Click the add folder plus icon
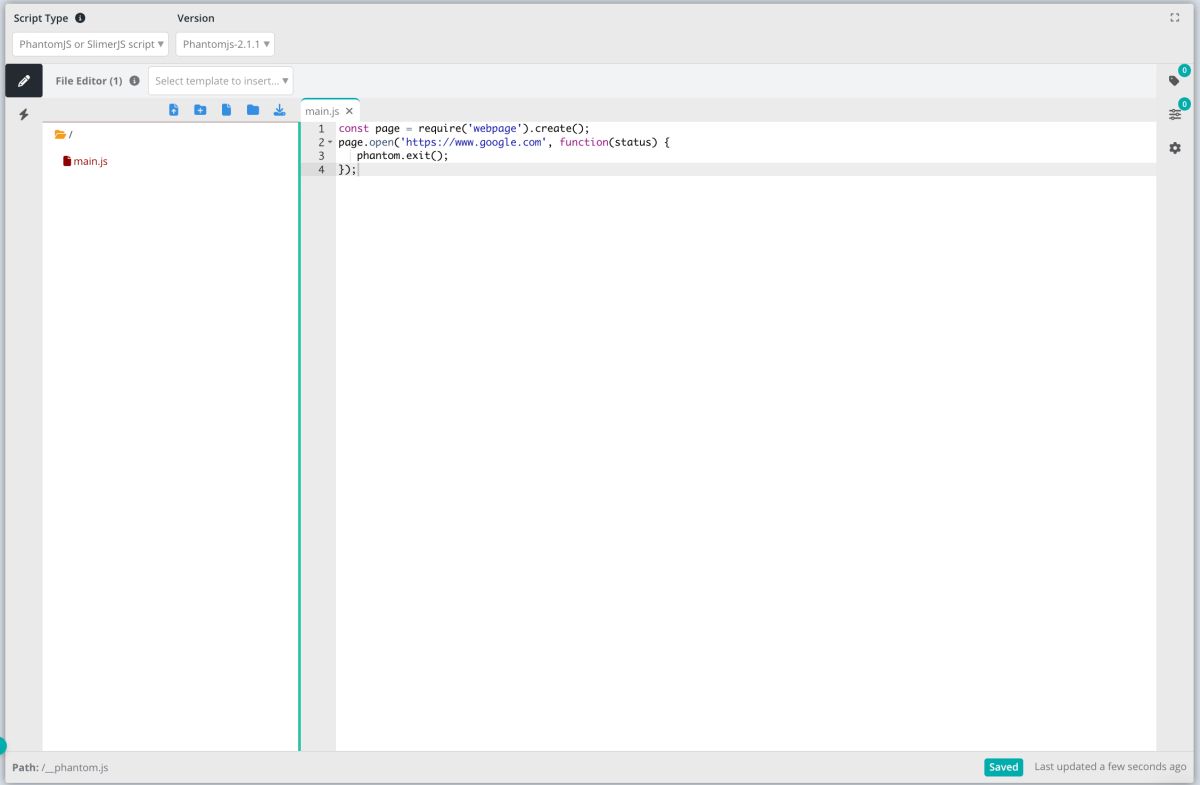This screenshot has height=785, width=1200. 200,110
